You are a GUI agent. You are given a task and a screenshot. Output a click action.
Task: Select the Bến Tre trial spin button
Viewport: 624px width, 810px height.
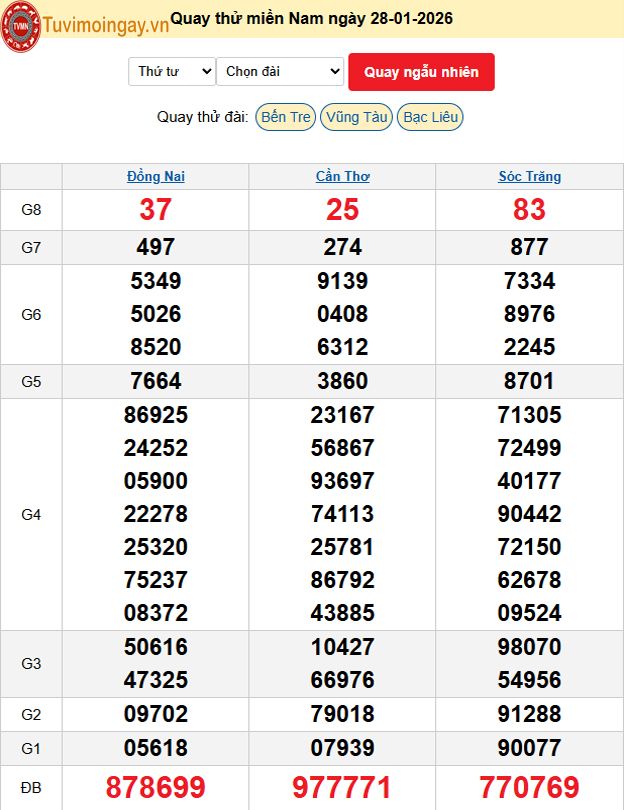[x=285, y=117]
